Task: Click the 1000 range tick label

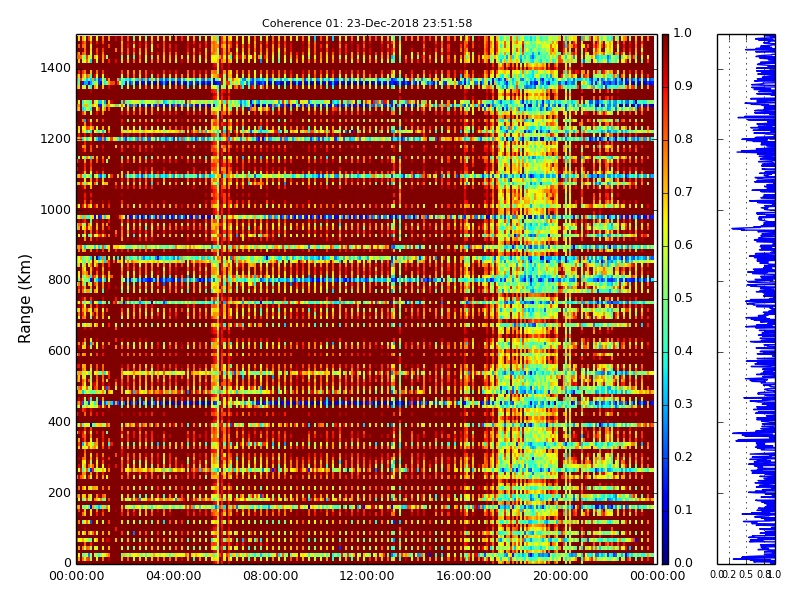Action: pyautogui.click(x=55, y=210)
